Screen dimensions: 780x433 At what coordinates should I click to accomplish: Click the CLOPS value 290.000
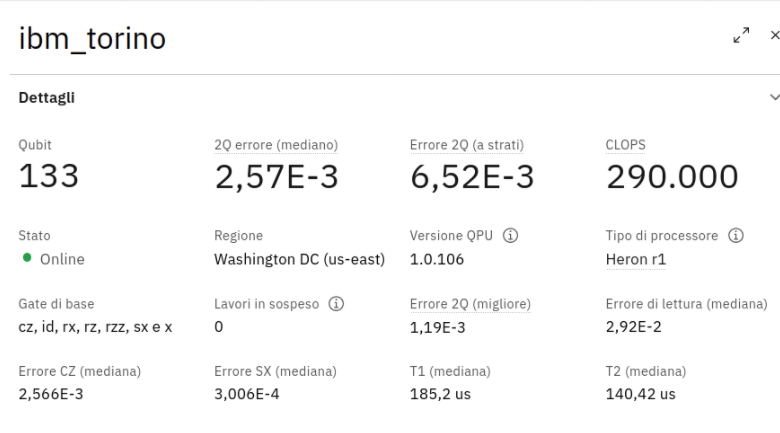click(x=672, y=176)
